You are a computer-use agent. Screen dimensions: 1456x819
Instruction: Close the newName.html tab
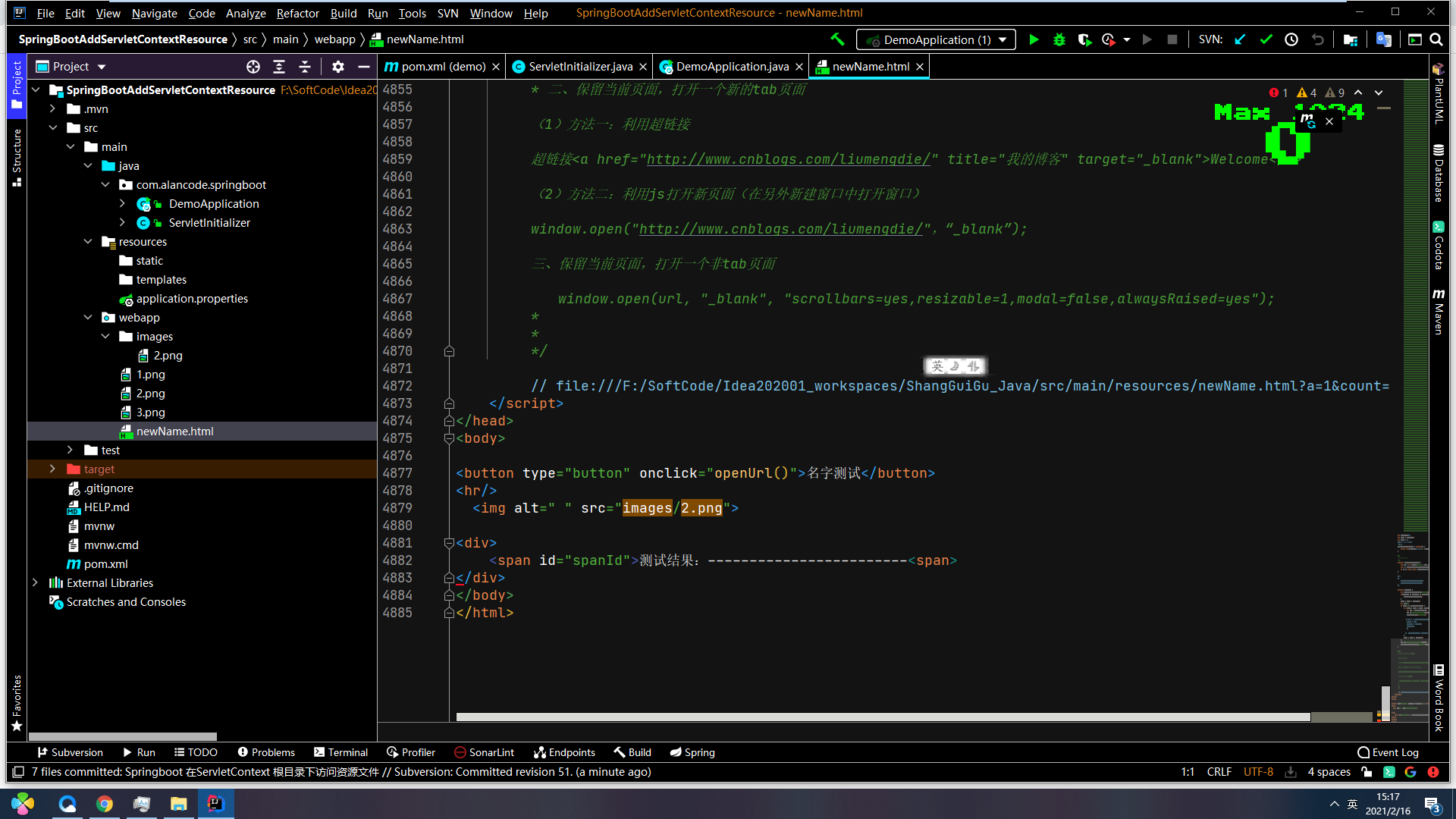(920, 67)
